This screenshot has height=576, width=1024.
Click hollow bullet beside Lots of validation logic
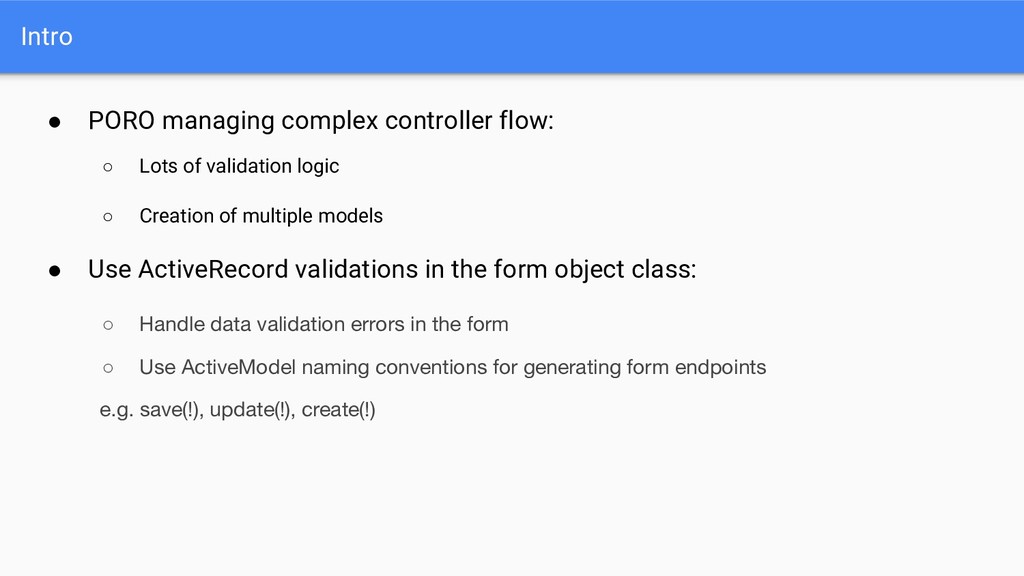pyautogui.click(x=108, y=167)
